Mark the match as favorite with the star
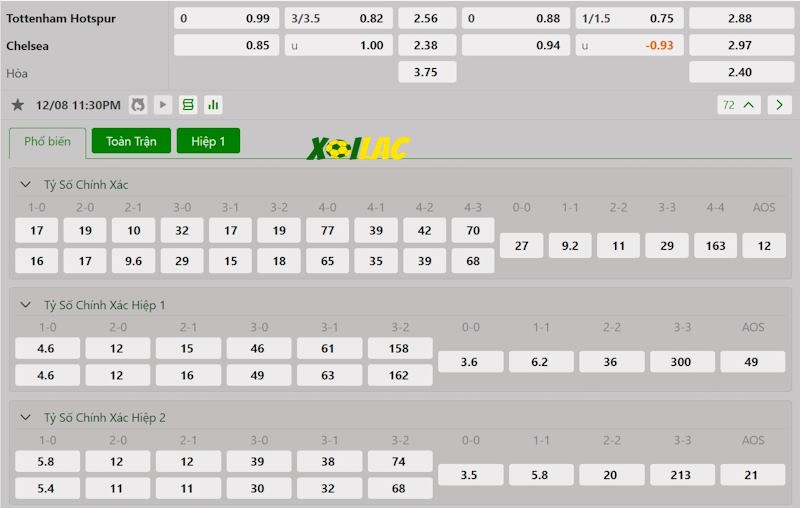This screenshot has width=800, height=508. [x=18, y=105]
